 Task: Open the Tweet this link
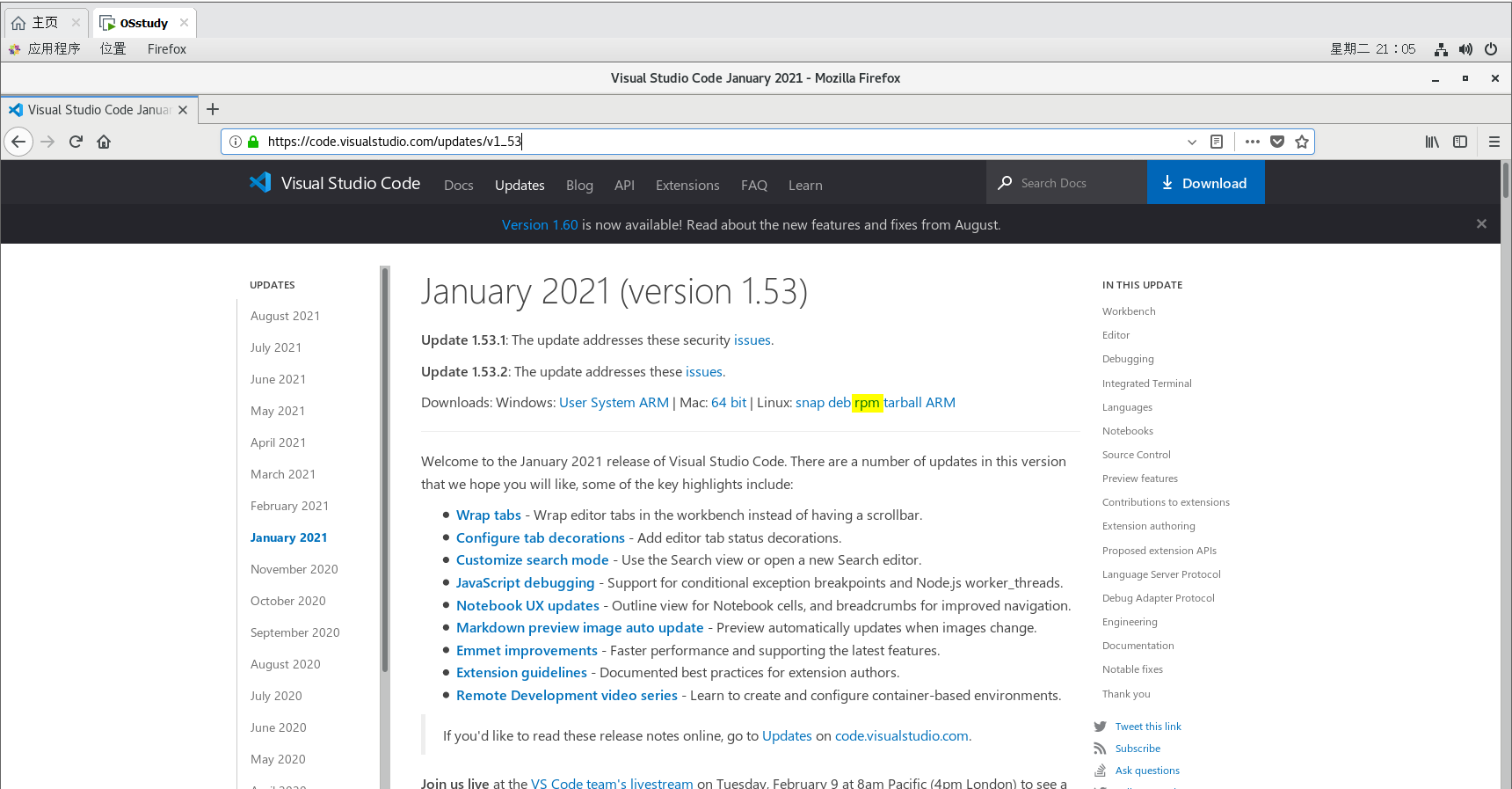click(x=1148, y=727)
